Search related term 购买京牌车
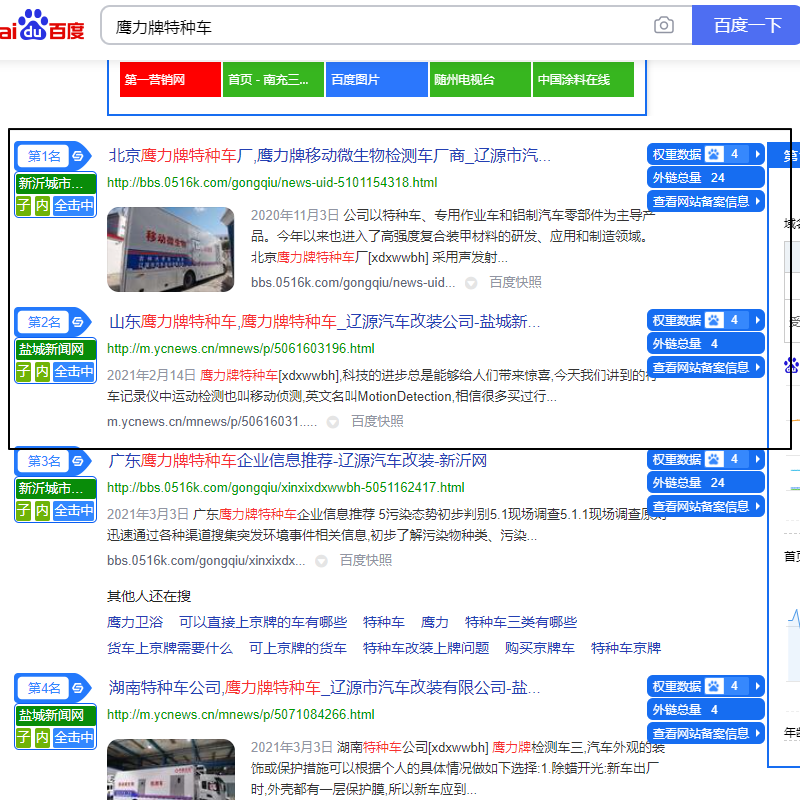Viewport: 800px width, 800px height. coord(540,648)
